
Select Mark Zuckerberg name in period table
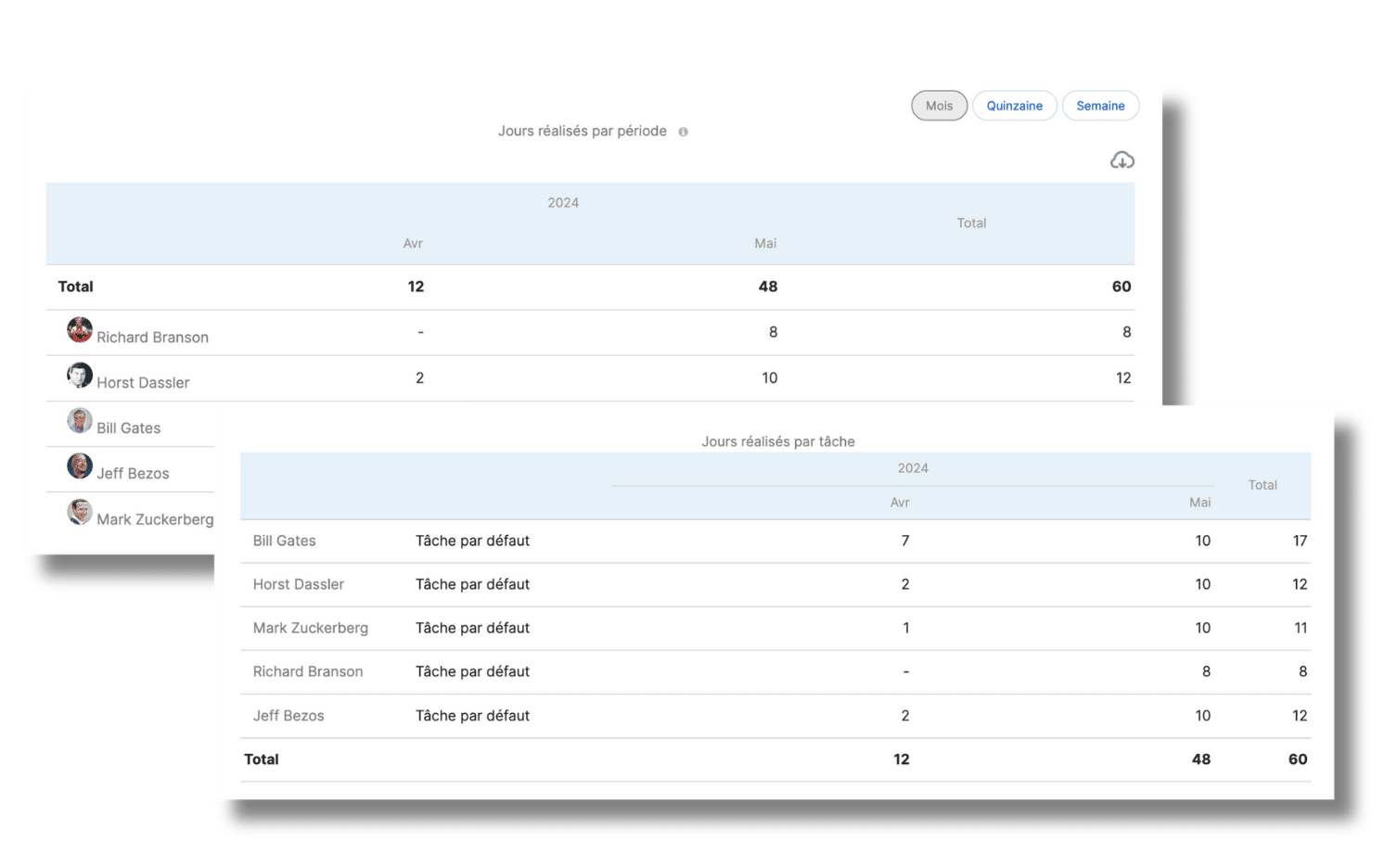coord(155,519)
